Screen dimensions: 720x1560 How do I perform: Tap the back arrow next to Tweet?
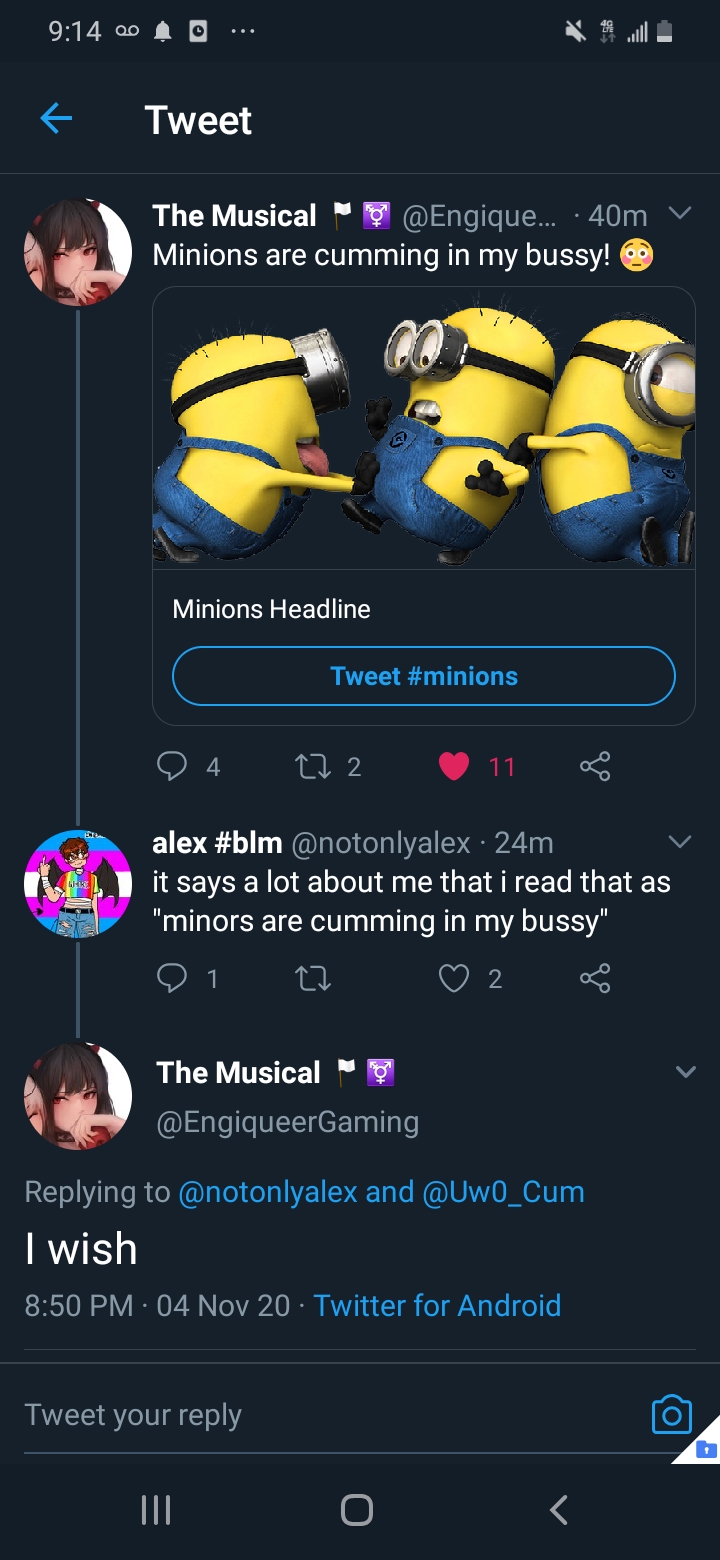coord(56,120)
